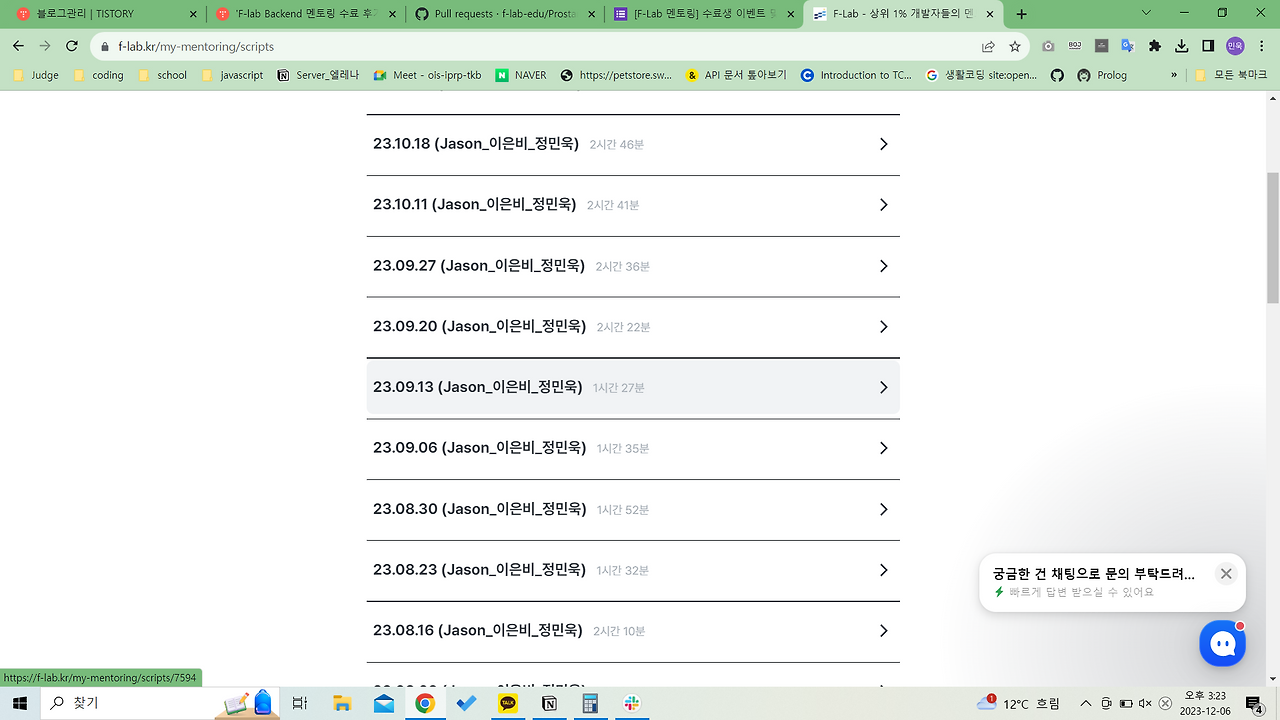1280x720 pixels.
Task: Open Chrome's downloads icon
Action: coord(1182,46)
